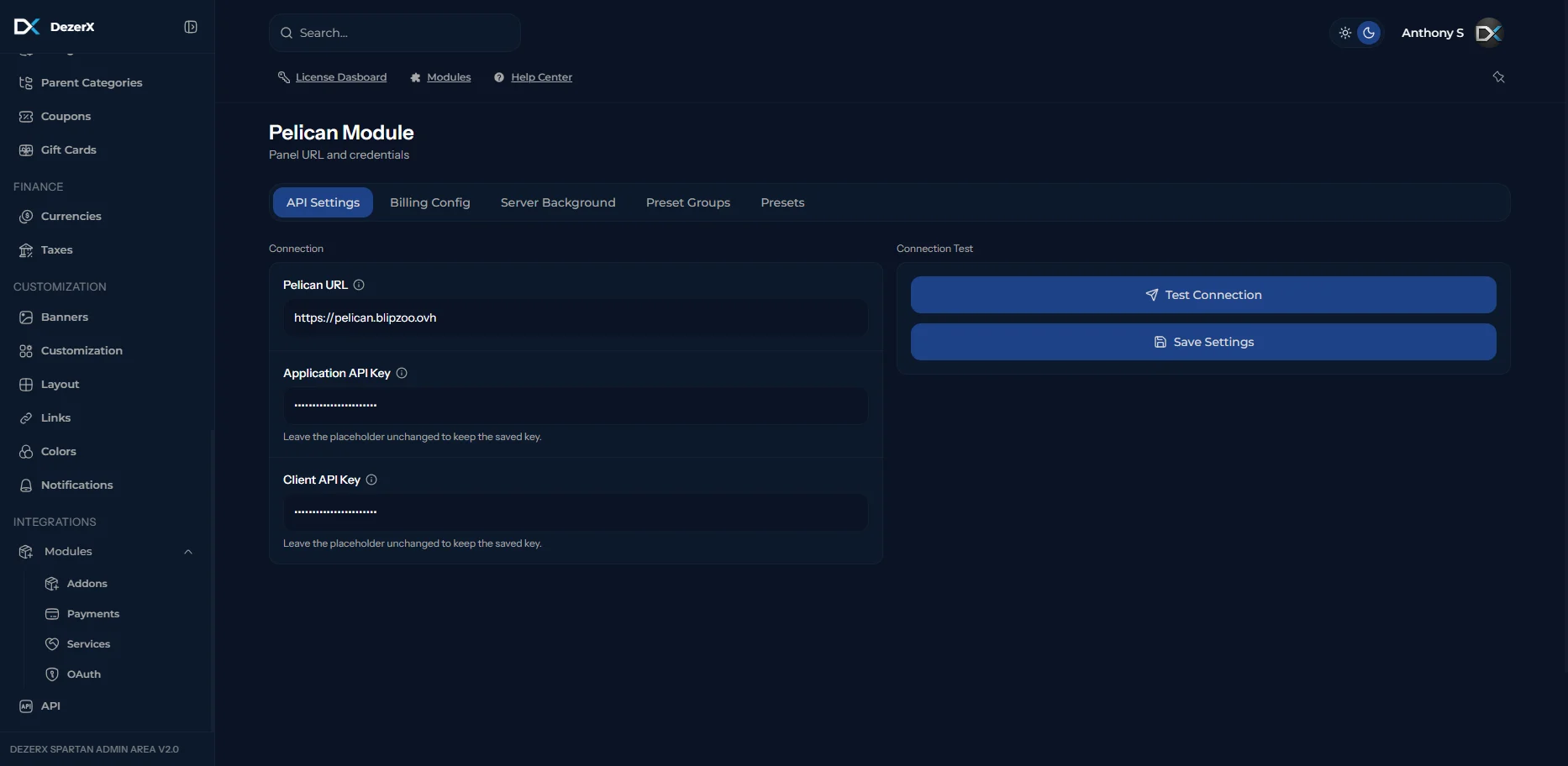Screen dimensions: 1568x766
Task: Collapse the Modules submenu chevron
Action: coord(188,551)
